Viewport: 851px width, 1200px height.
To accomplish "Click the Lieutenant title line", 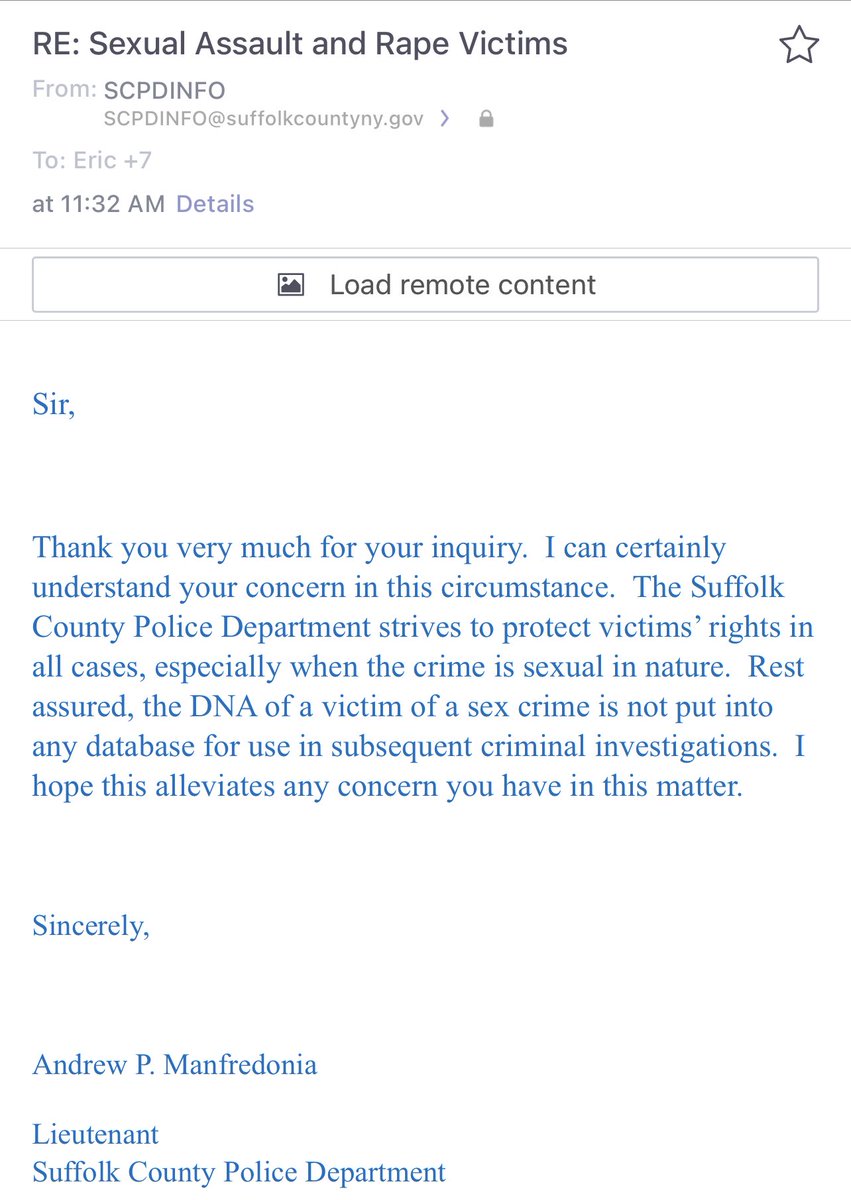I will tap(96, 1134).
